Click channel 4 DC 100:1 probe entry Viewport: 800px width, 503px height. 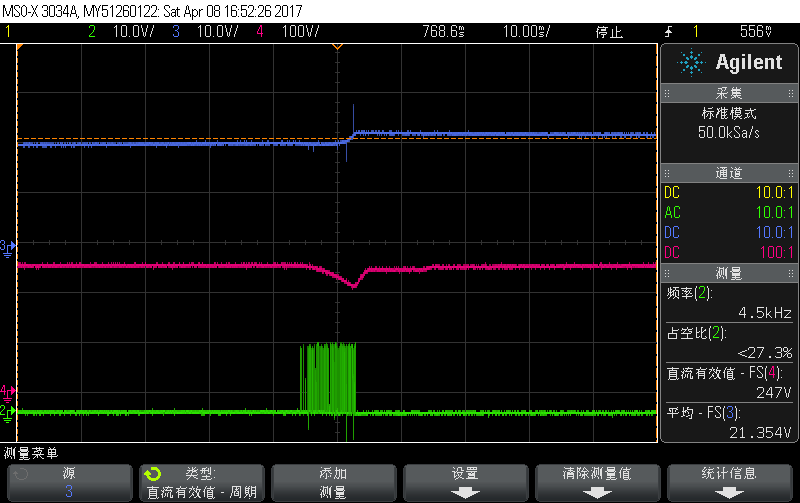tap(729, 253)
